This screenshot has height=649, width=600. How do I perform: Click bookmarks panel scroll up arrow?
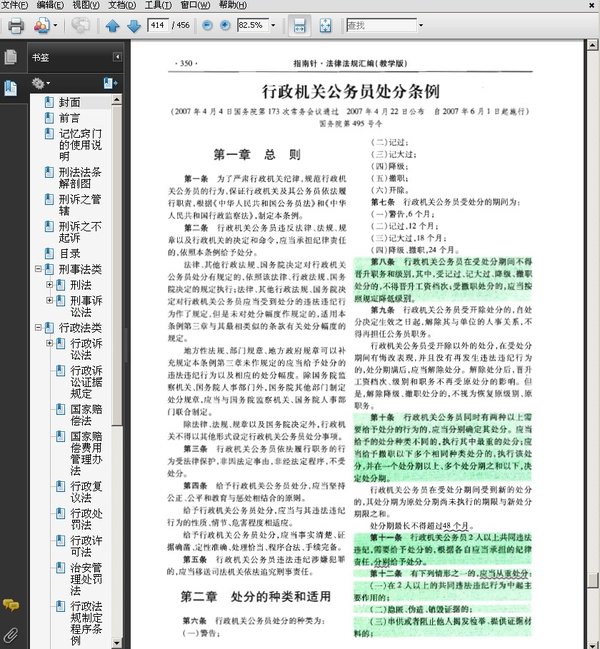[117, 100]
